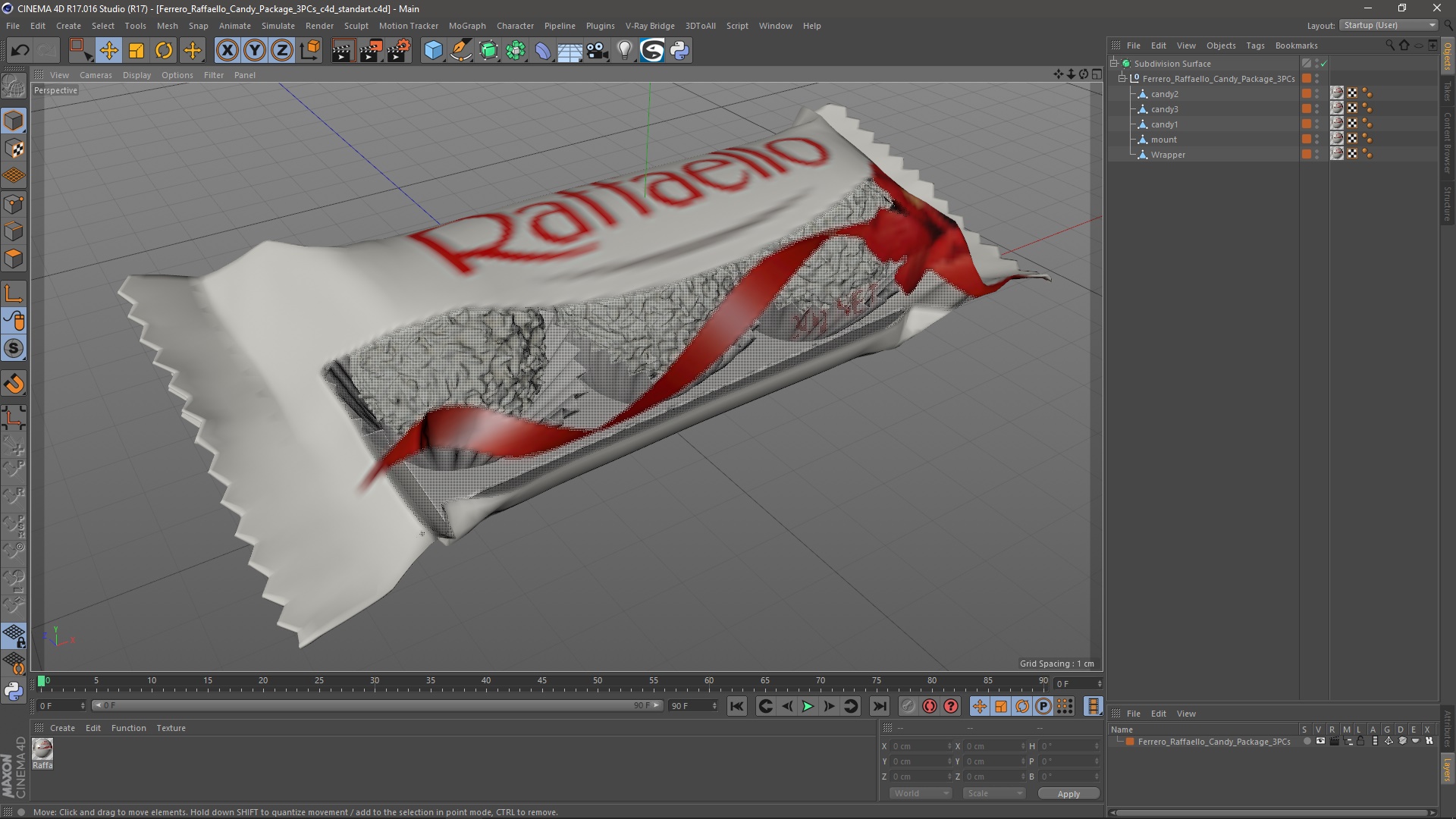Collapse the Subdivision Surface tree node
Image resolution: width=1456 pixels, height=819 pixels.
click(x=1114, y=64)
